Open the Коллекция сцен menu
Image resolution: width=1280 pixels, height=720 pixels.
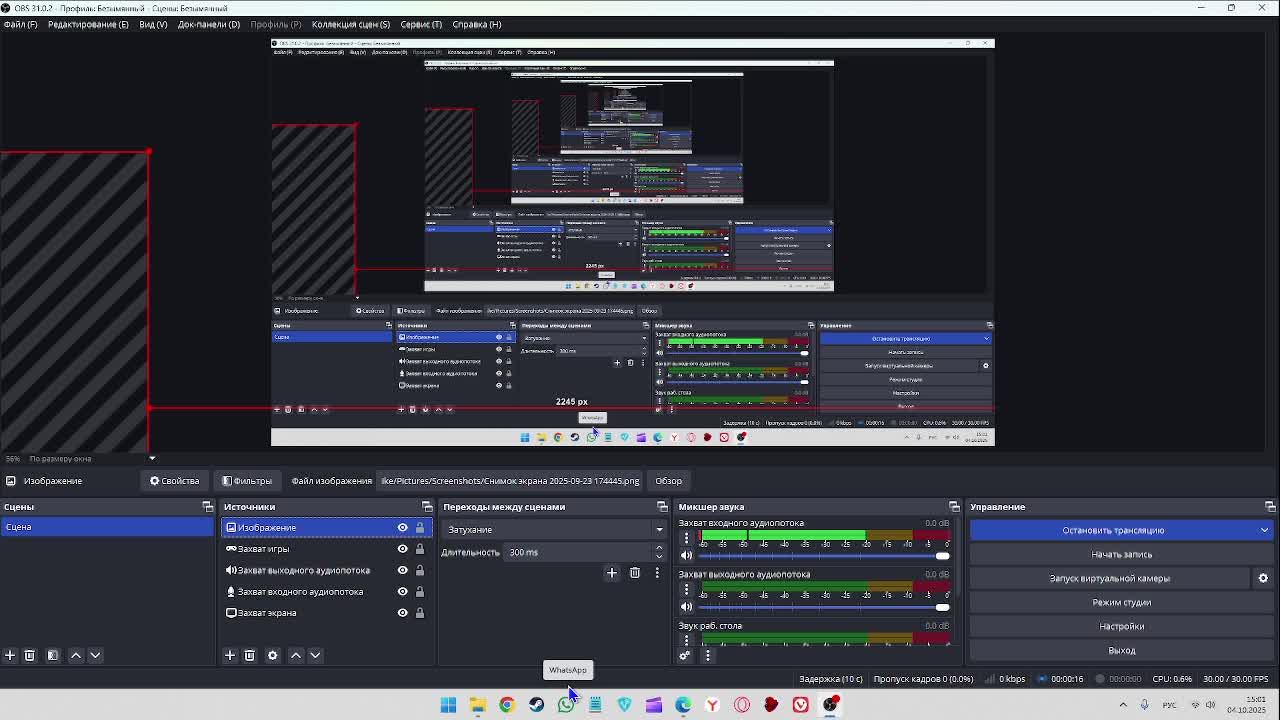[351, 24]
